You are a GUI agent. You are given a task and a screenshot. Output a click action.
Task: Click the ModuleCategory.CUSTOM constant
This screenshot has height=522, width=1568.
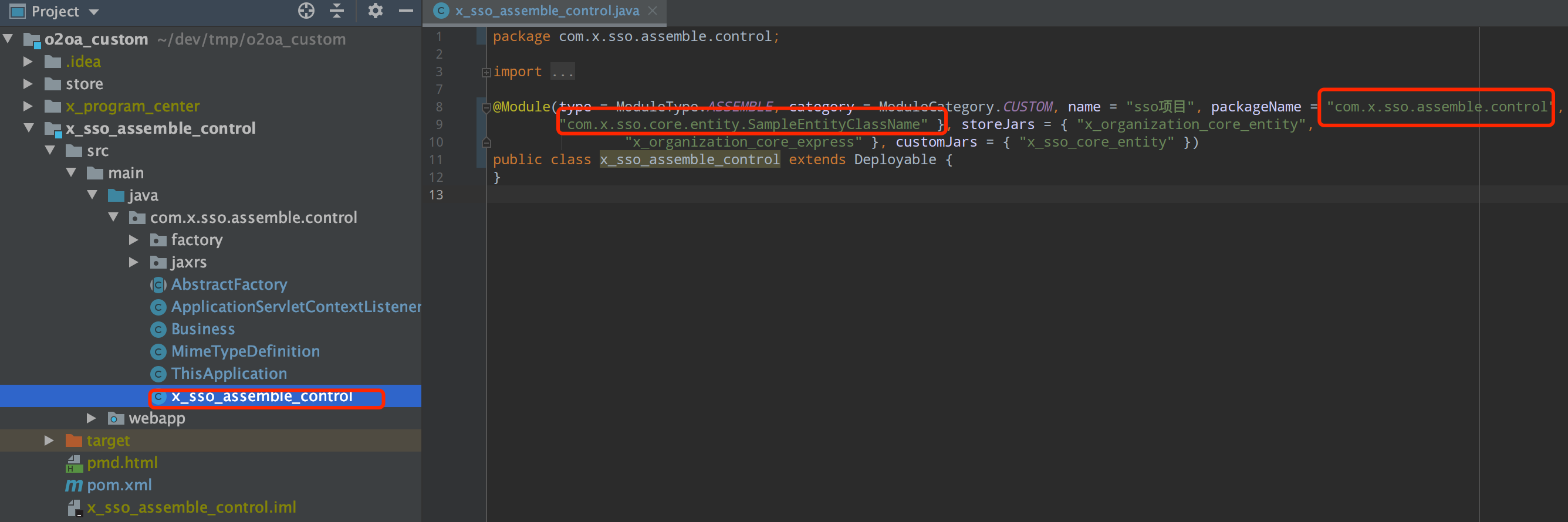pyautogui.click(x=965, y=107)
